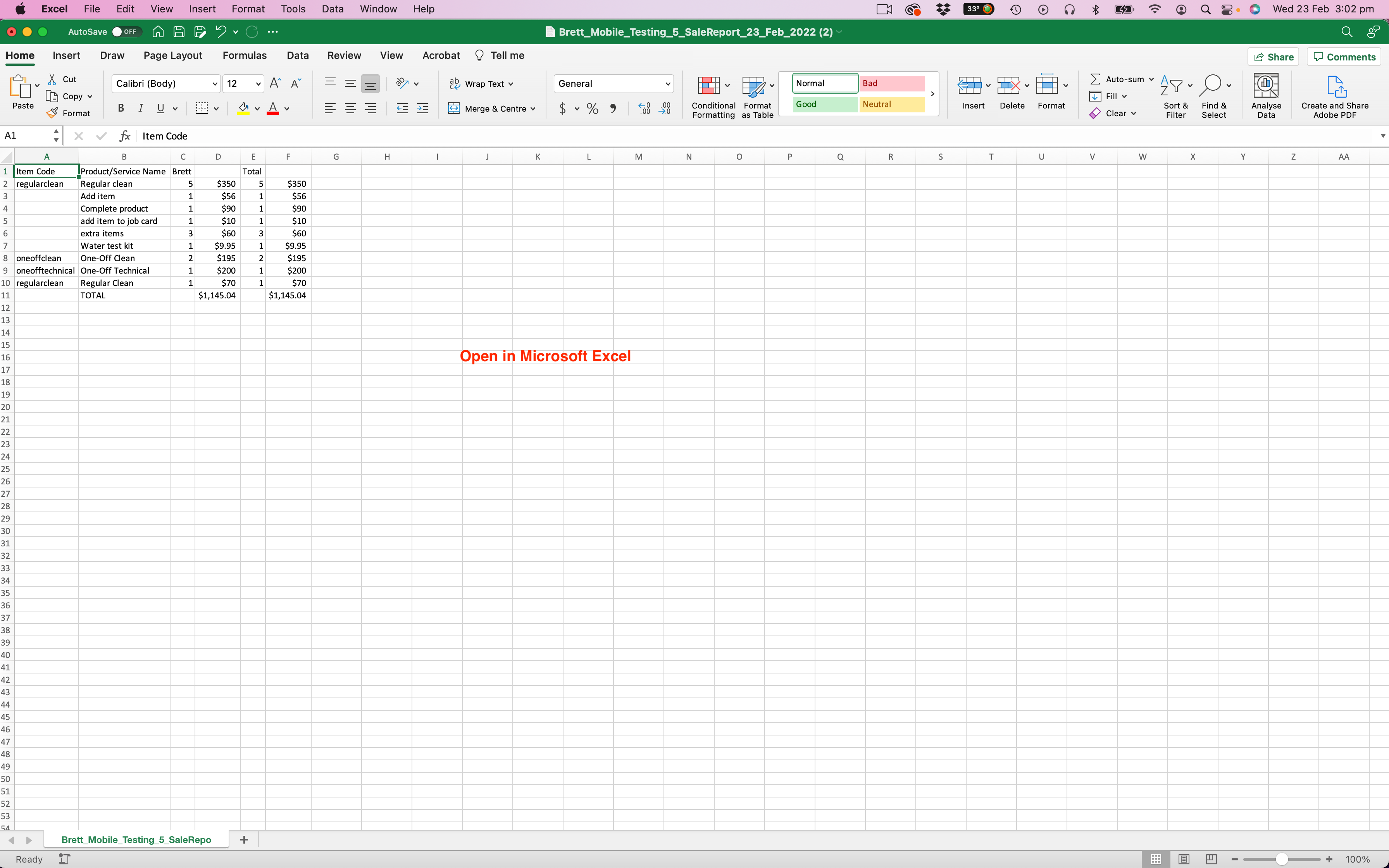Viewport: 1389px width, 868px height.
Task: Add a new sheet with plus icon
Action: pyautogui.click(x=244, y=840)
